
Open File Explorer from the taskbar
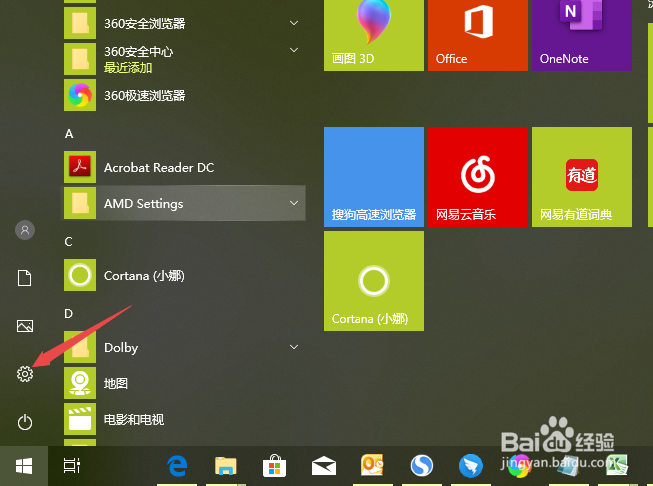coord(226,466)
